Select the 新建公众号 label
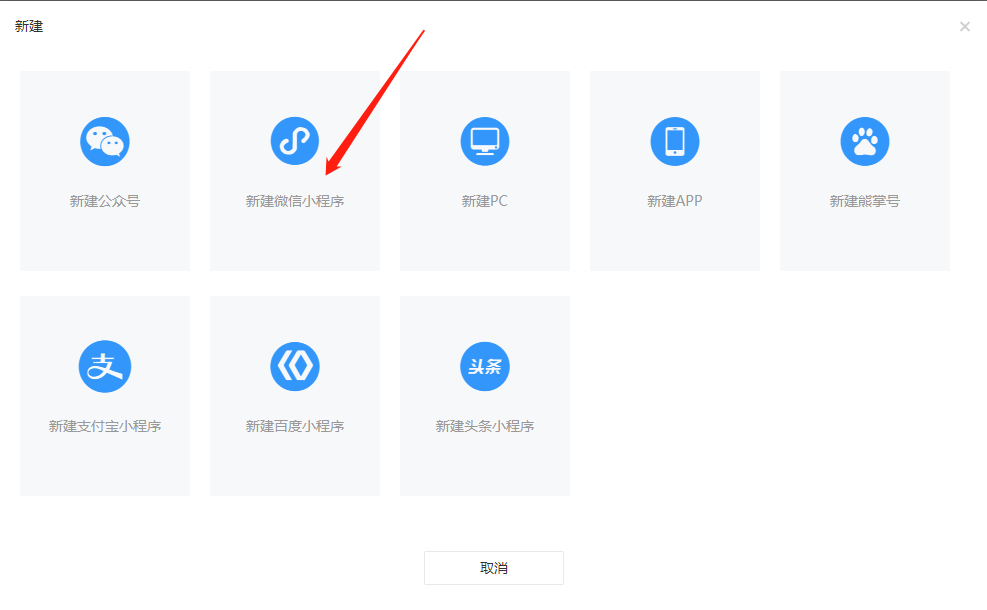This screenshot has width=987, height=610. point(104,201)
